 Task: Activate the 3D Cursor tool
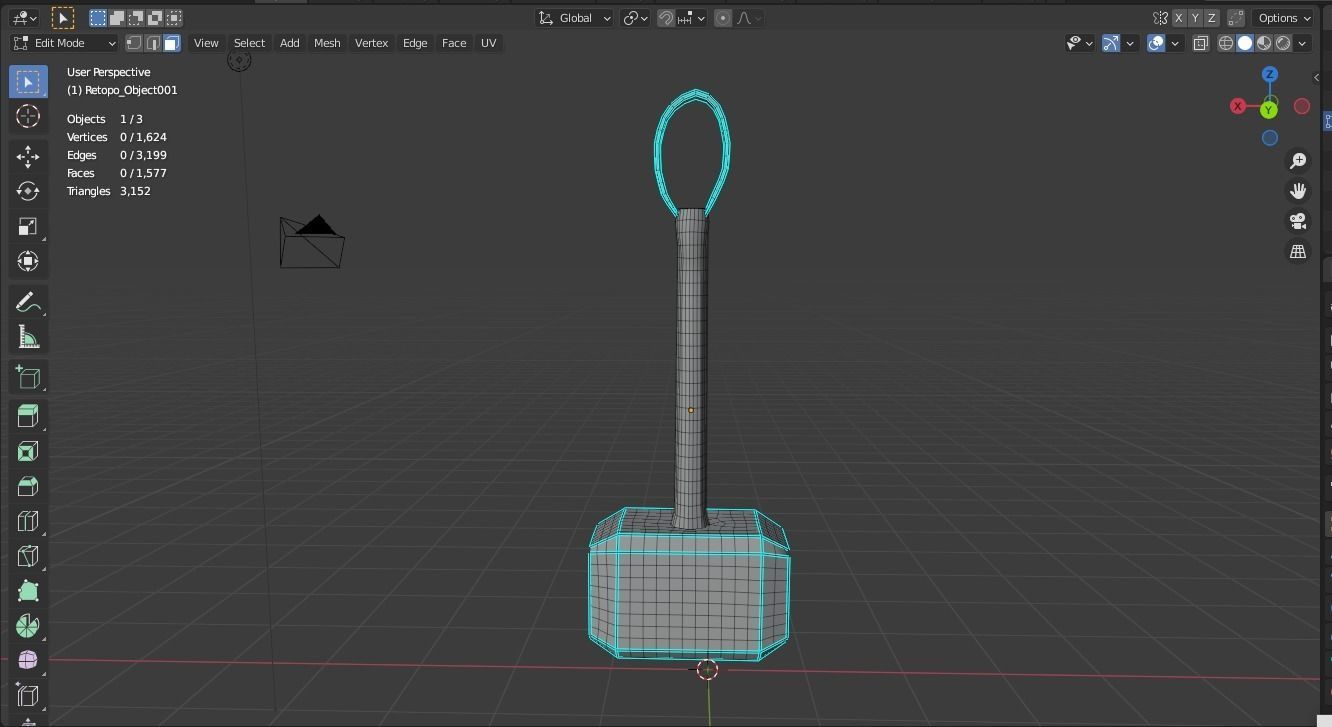tap(28, 116)
